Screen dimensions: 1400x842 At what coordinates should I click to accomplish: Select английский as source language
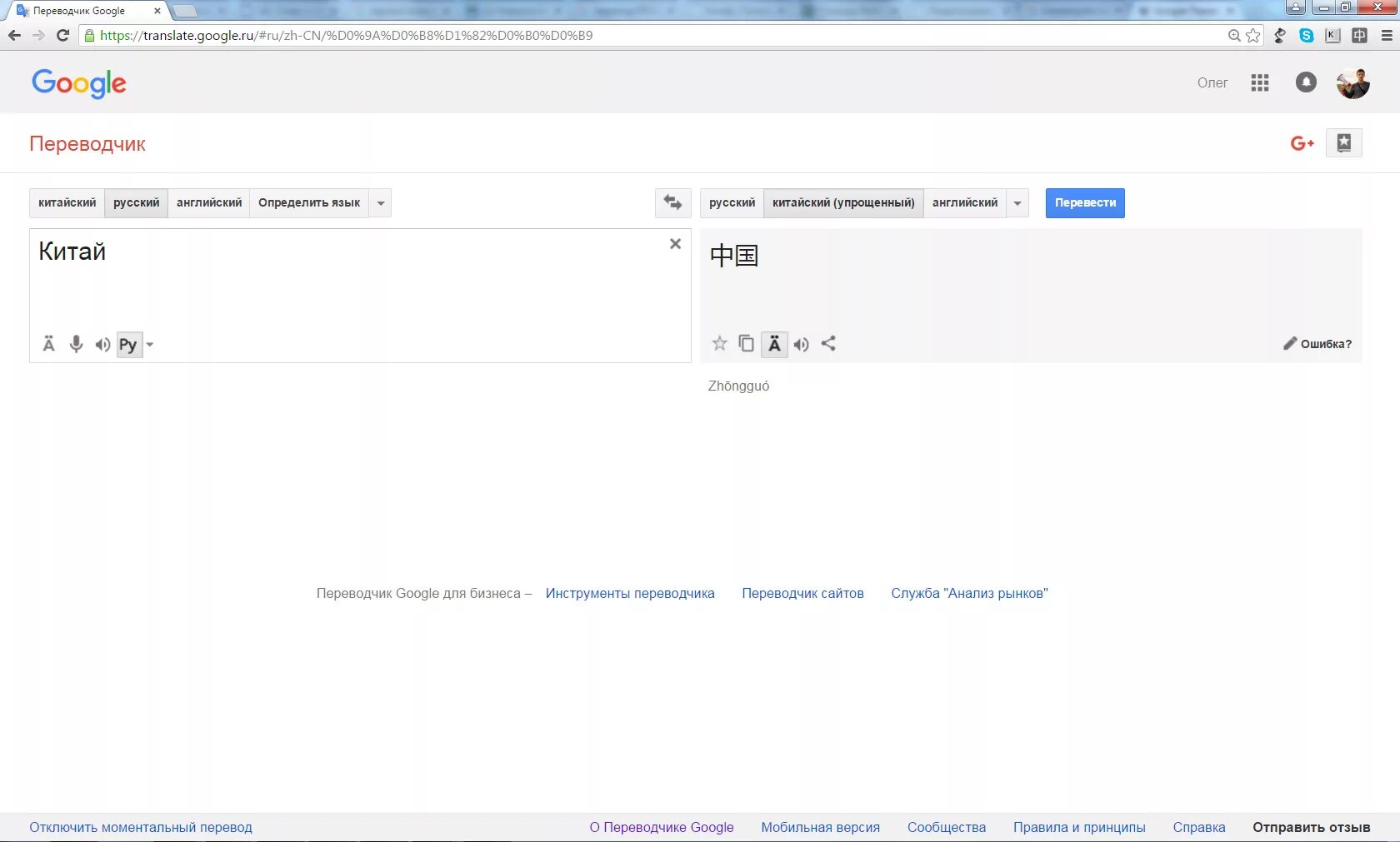tap(209, 203)
